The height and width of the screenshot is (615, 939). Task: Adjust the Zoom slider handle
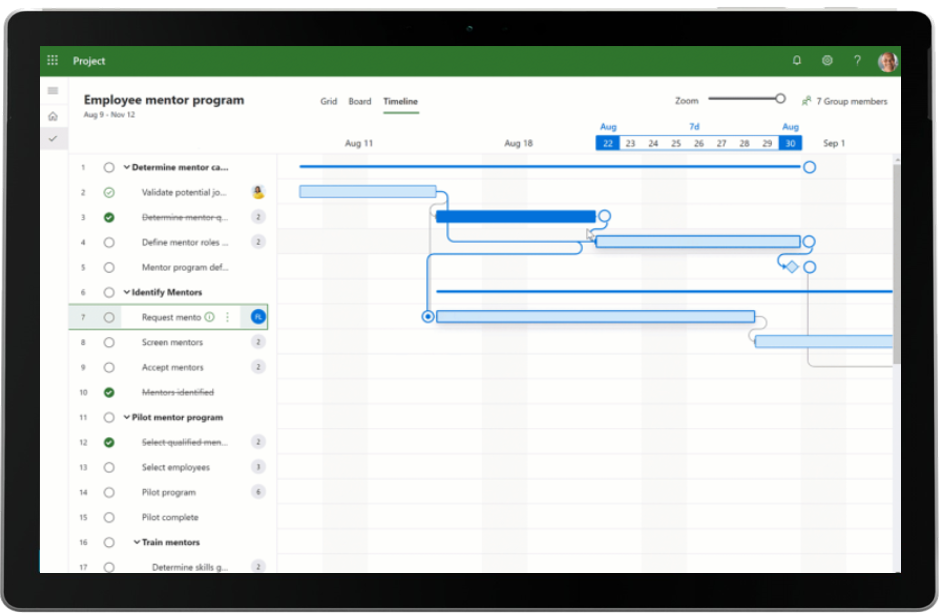[x=780, y=98]
